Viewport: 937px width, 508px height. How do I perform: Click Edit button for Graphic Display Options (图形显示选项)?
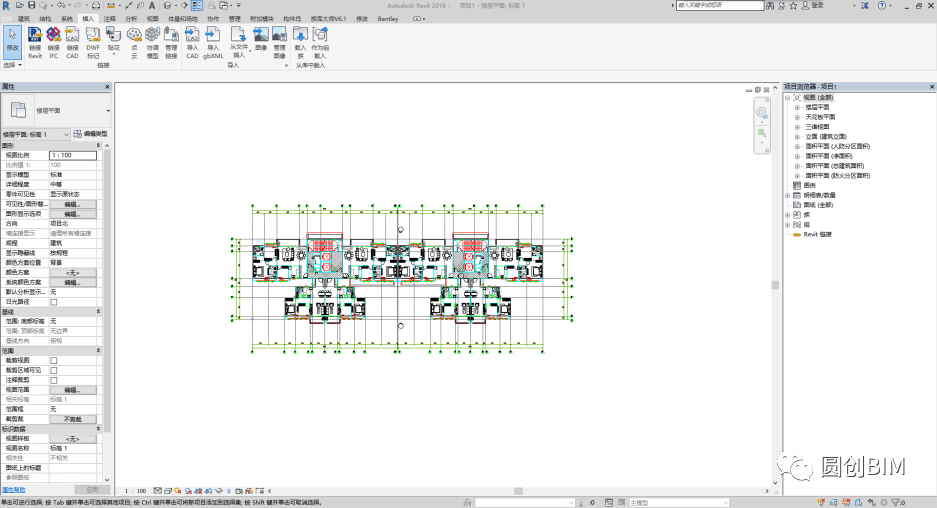click(72, 214)
